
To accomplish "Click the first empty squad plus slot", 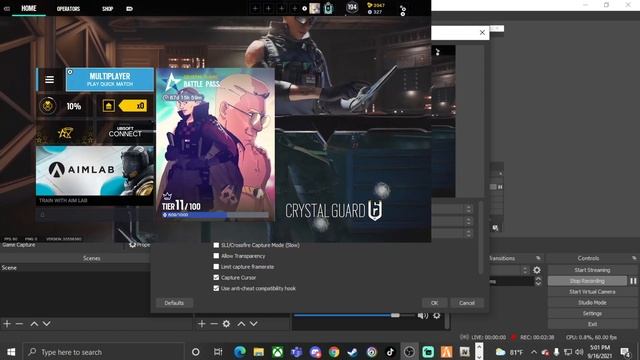I will point(255,8).
